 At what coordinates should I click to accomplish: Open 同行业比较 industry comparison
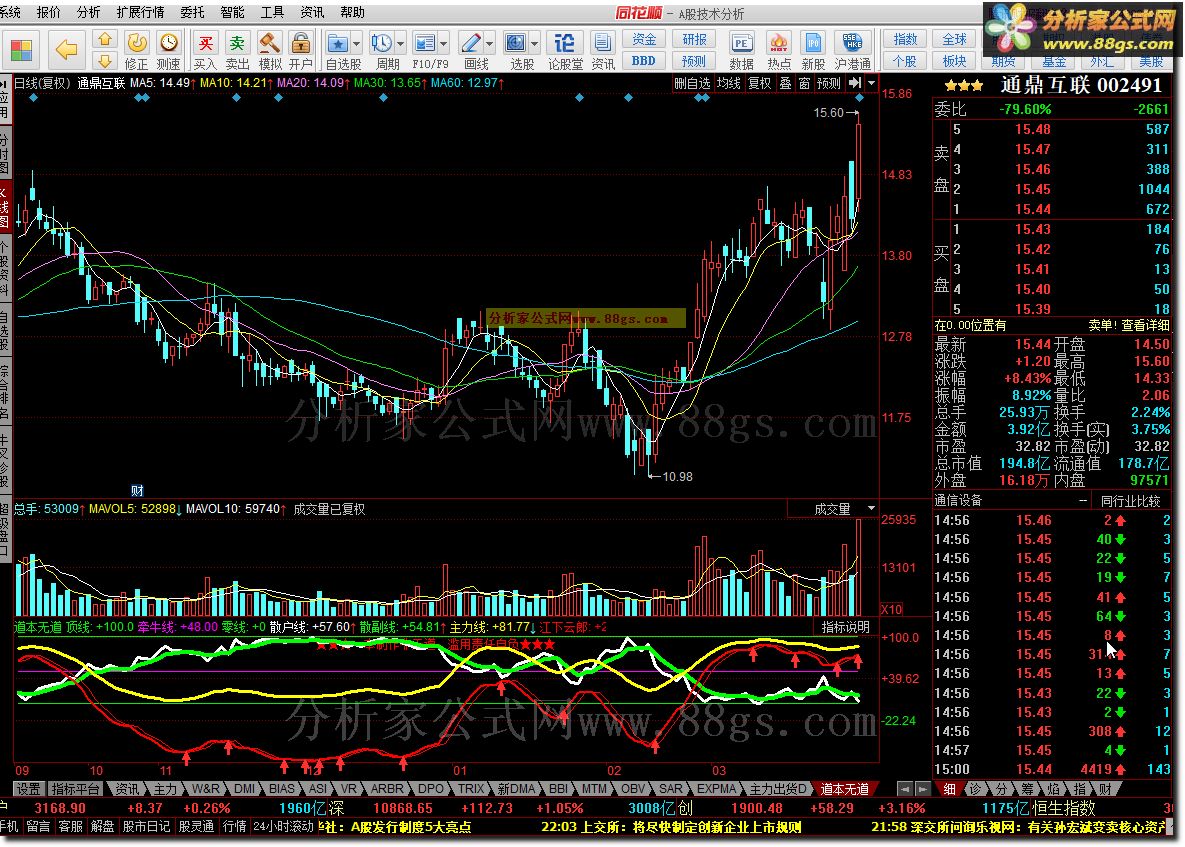1131,500
